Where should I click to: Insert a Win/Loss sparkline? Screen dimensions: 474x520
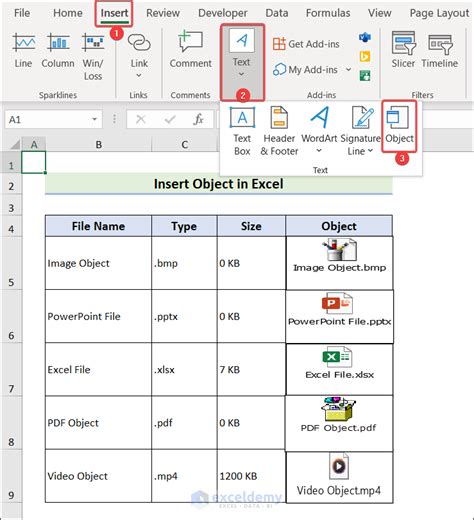[93, 57]
